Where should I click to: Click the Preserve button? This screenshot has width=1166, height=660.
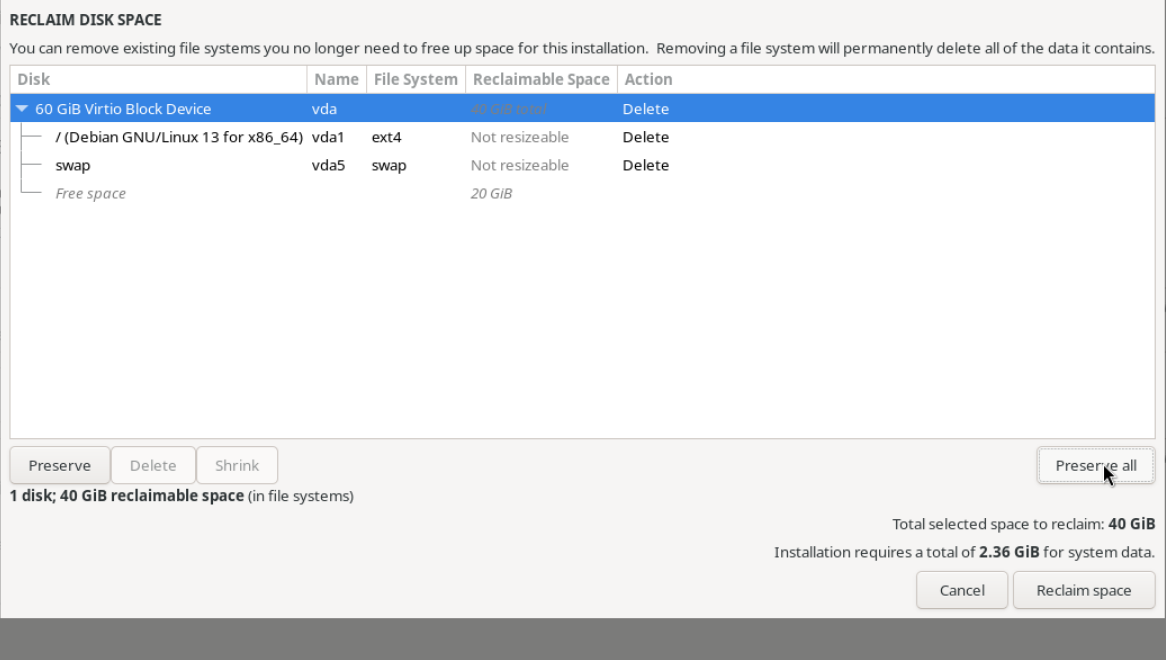(59, 465)
